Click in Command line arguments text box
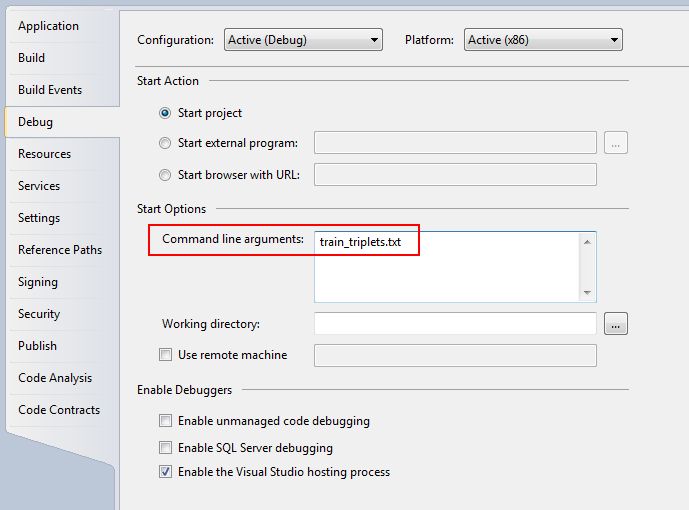 447,267
